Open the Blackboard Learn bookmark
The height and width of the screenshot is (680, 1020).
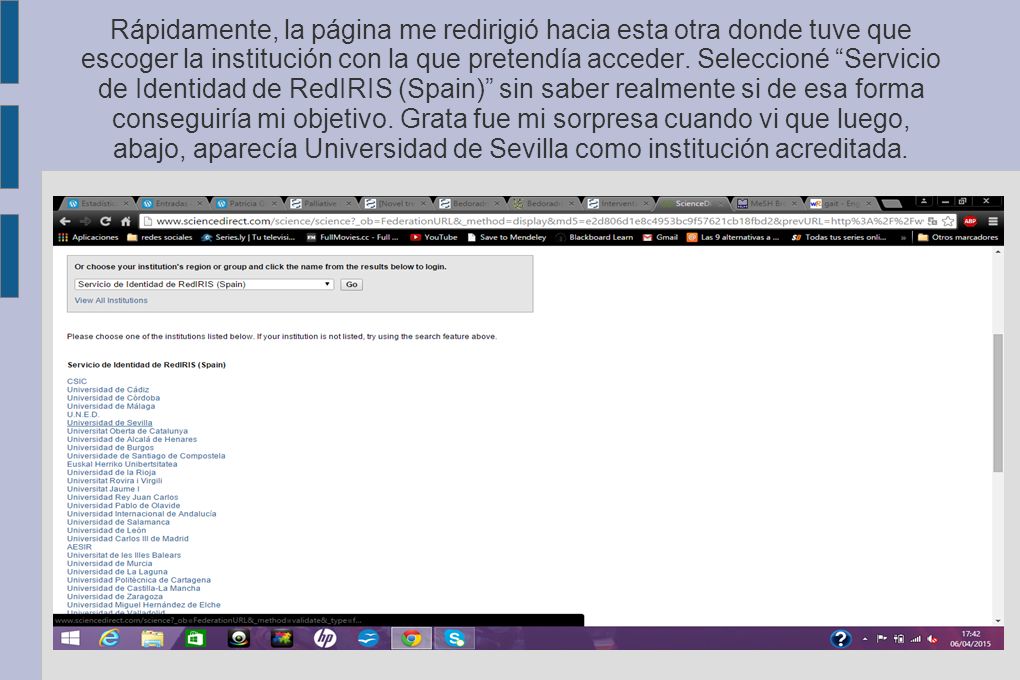pyautogui.click(x=595, y=238)
